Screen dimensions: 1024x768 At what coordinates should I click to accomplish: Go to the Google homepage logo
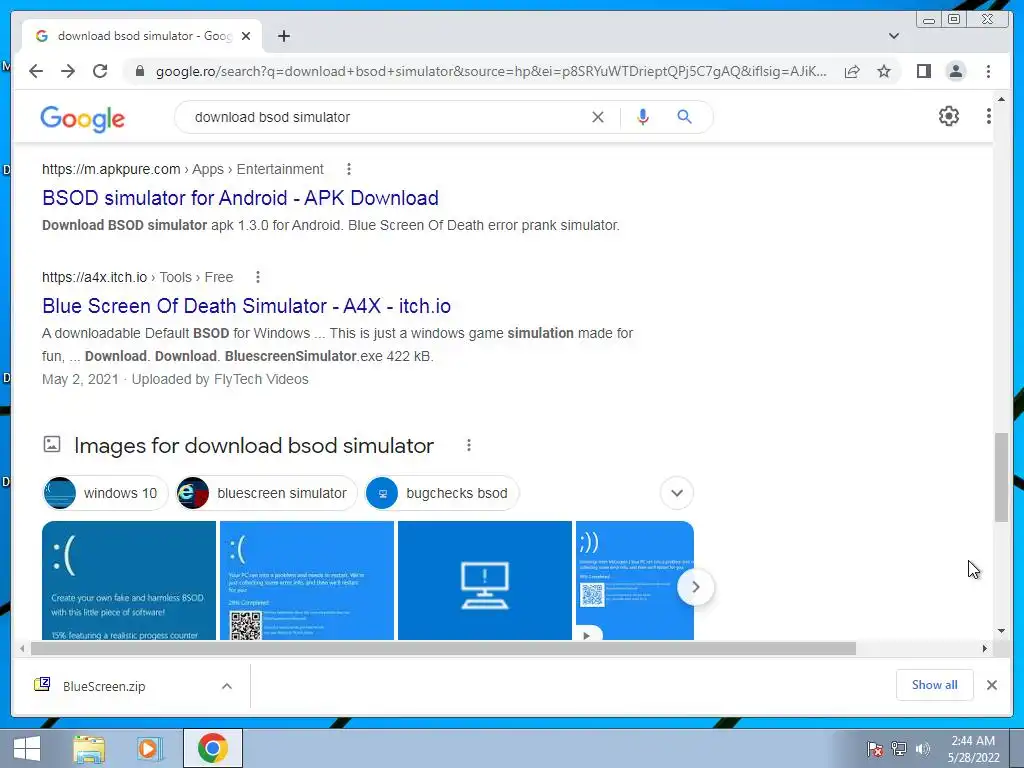tap(82, 119)
